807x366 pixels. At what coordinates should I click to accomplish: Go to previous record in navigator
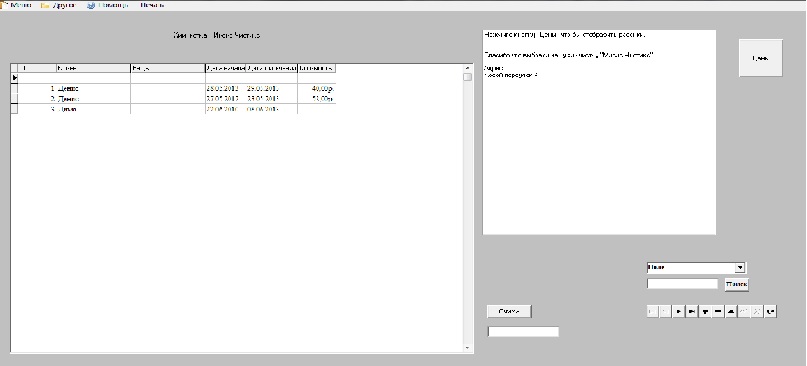(666, 311)
